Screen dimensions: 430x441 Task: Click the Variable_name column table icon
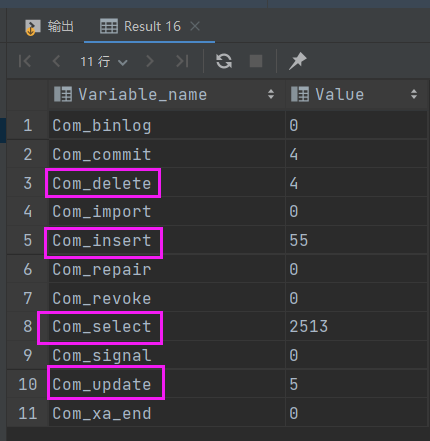coord(63,94)
